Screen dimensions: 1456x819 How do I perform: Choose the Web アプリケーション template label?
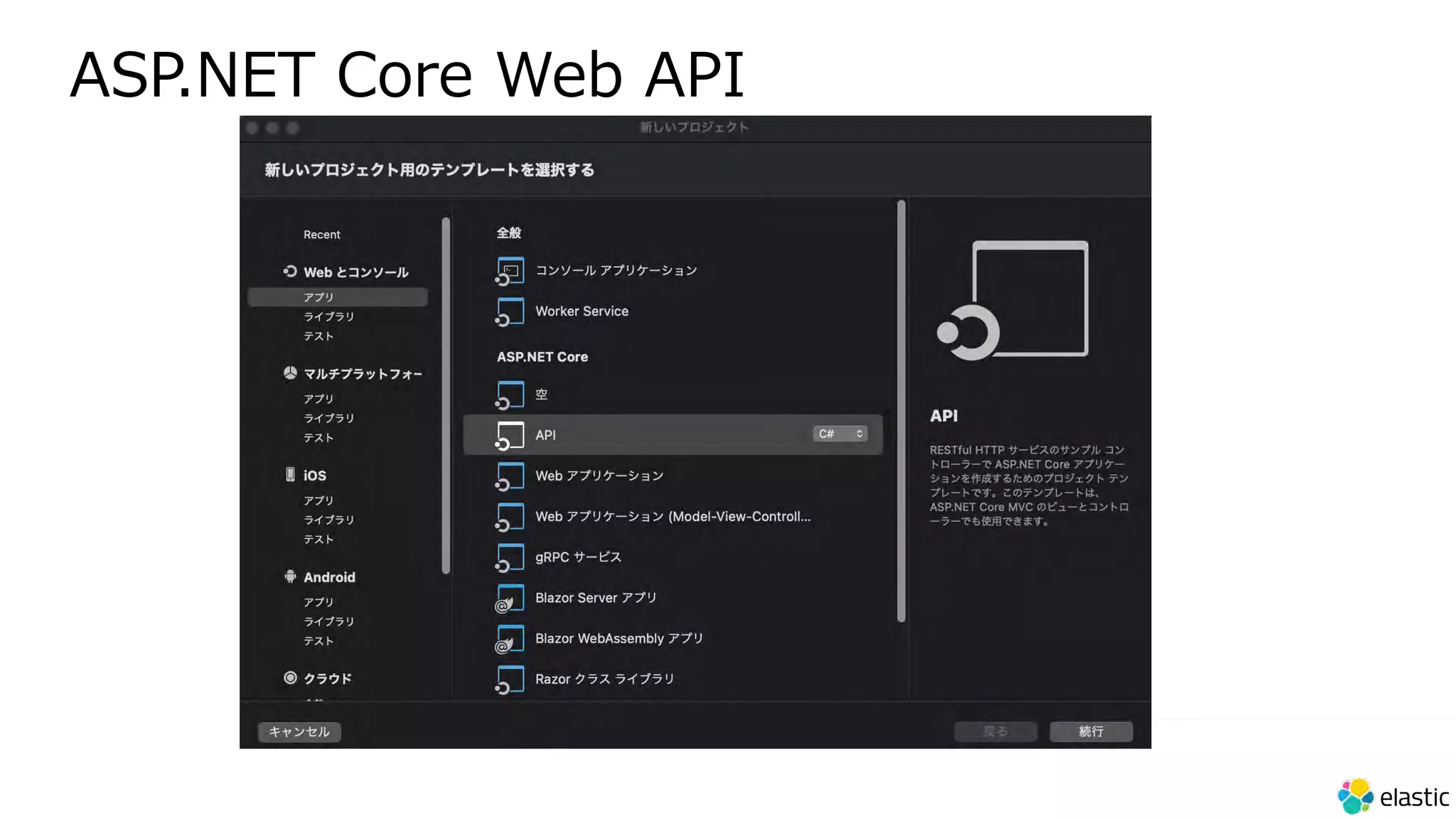[599, 476]
